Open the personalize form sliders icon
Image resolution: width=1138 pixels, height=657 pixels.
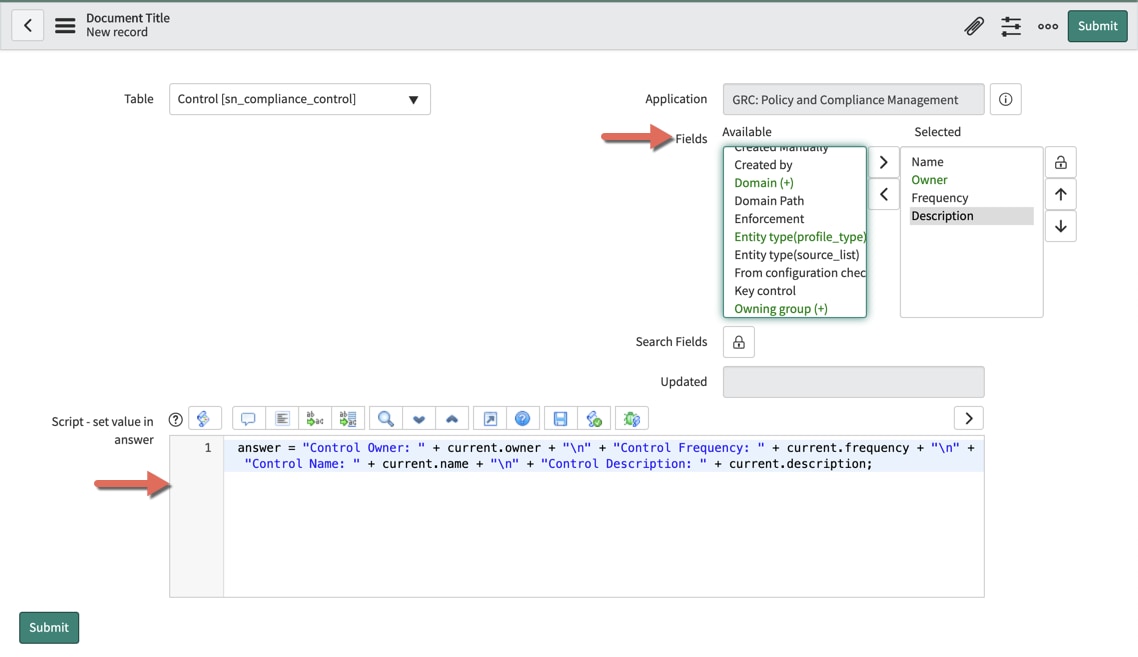tap(1010, 25)
